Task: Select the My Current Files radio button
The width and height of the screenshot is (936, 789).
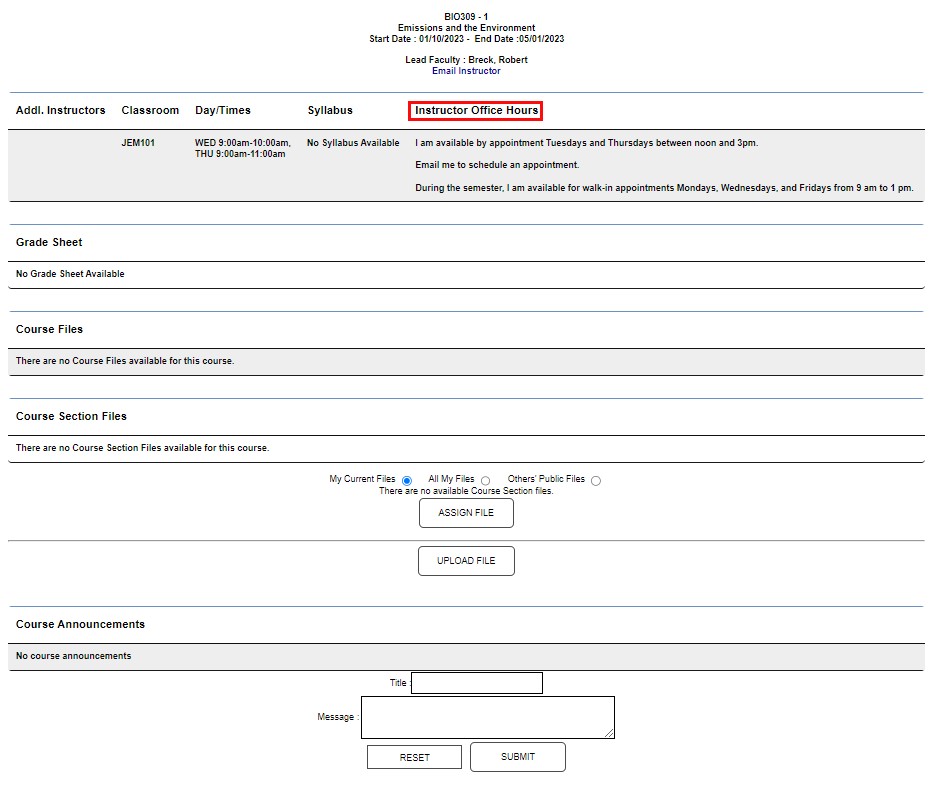Action: click(x=407, y=480)
